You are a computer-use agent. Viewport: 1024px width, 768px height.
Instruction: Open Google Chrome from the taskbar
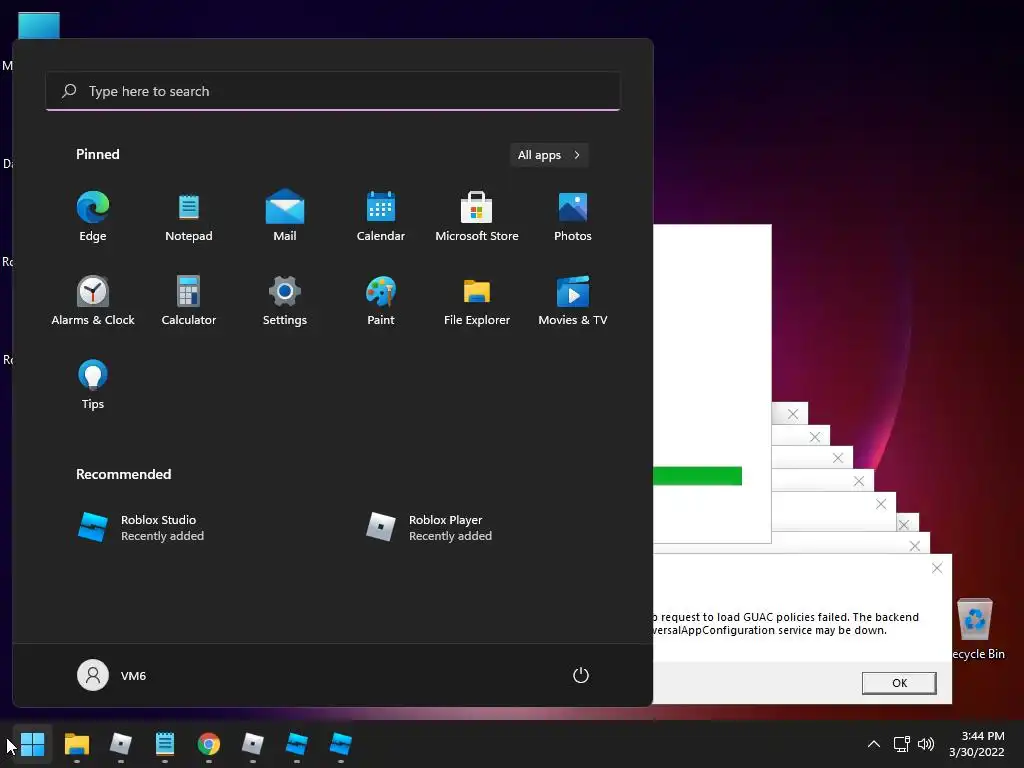[209, 744]
